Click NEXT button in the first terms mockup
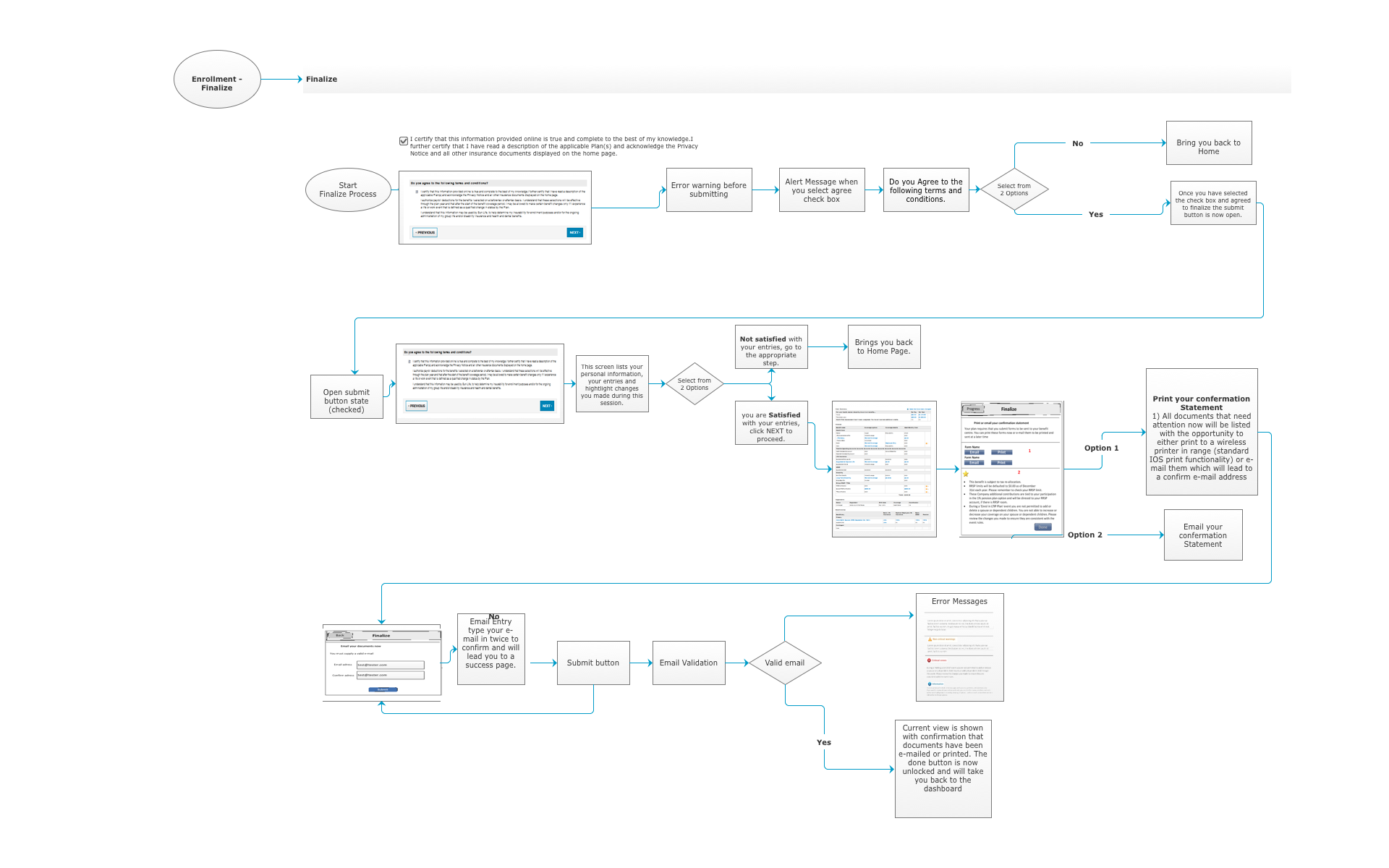Screen dimensions: 1389x868 [574, 232]
